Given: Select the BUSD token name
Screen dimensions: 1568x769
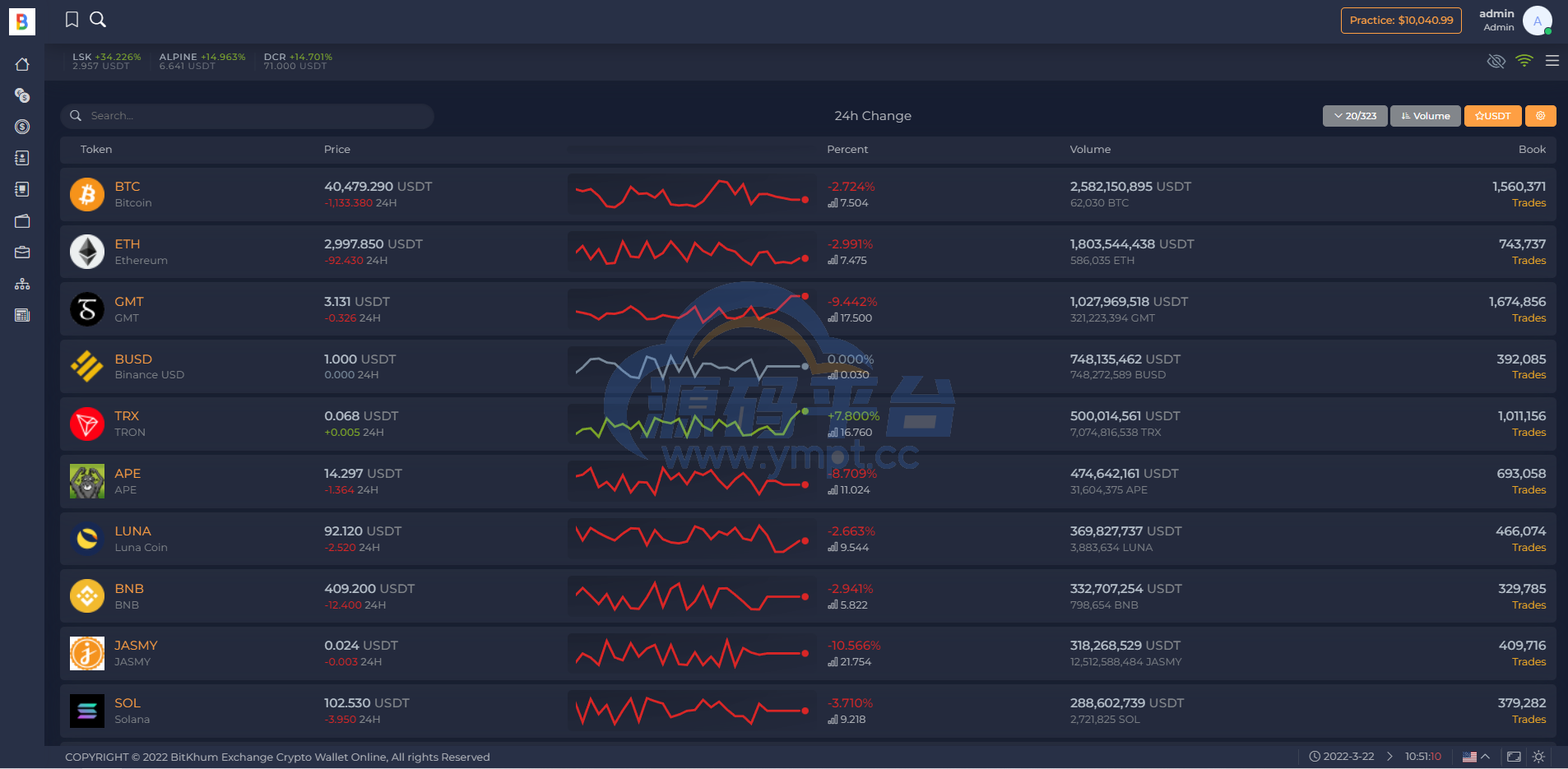Looking at the screenshot, I should pyautogui.click(x=133, y=359).
